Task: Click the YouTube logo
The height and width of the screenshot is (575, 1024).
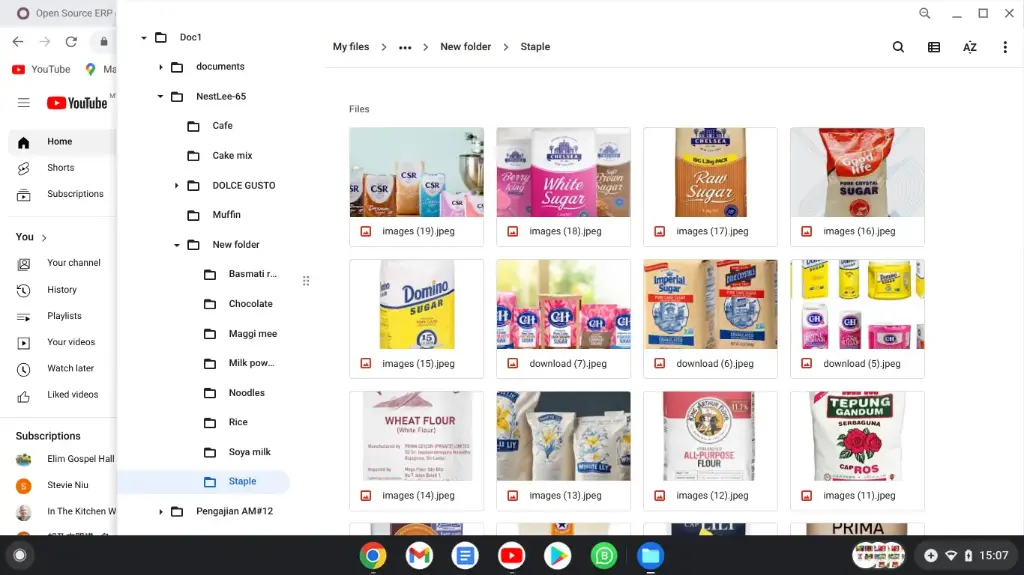Action: [77, 103]
